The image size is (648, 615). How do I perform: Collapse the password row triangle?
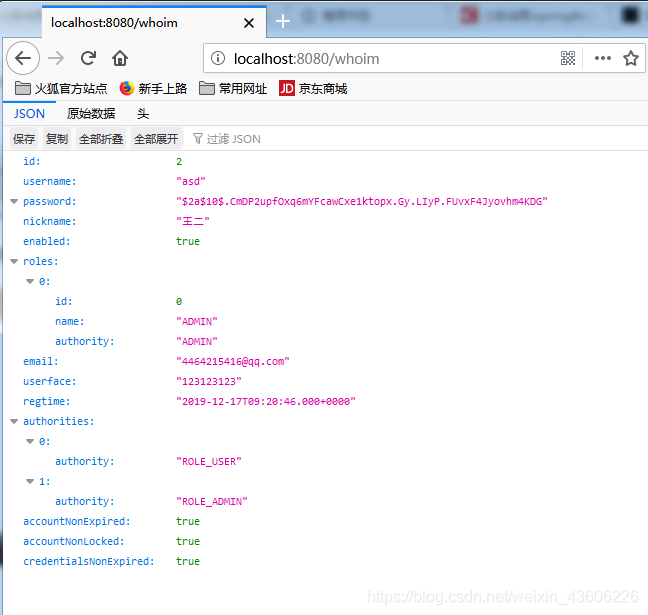click(x=14, y=202)
